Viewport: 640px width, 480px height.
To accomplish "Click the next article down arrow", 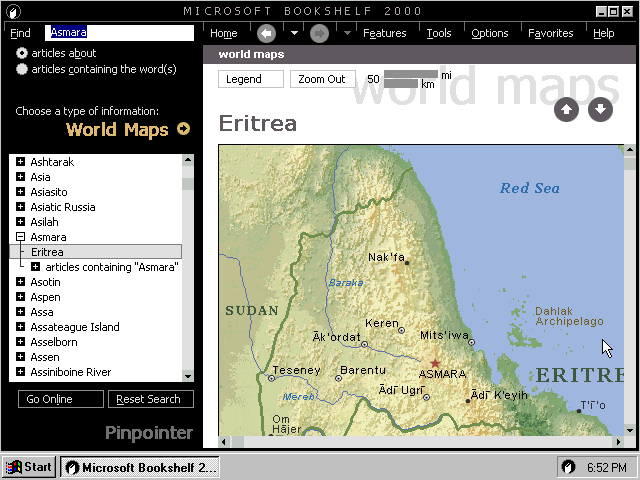I will pyautogui.click(x=600, y=109).
